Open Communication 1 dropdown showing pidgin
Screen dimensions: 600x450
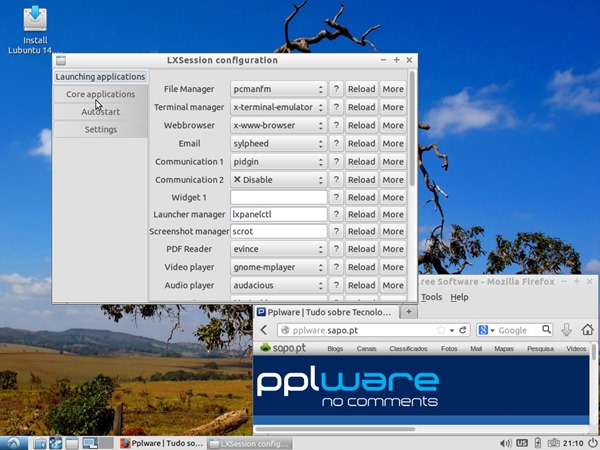(x=279, y=161)
